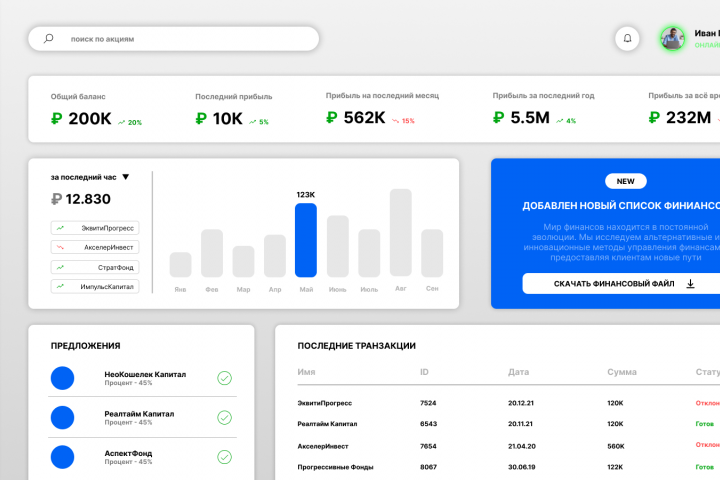Image resolution: width=720 pixels, height=480 pixels.
Task: Click the 5% upward trend indicator
Action: [259, 122]
